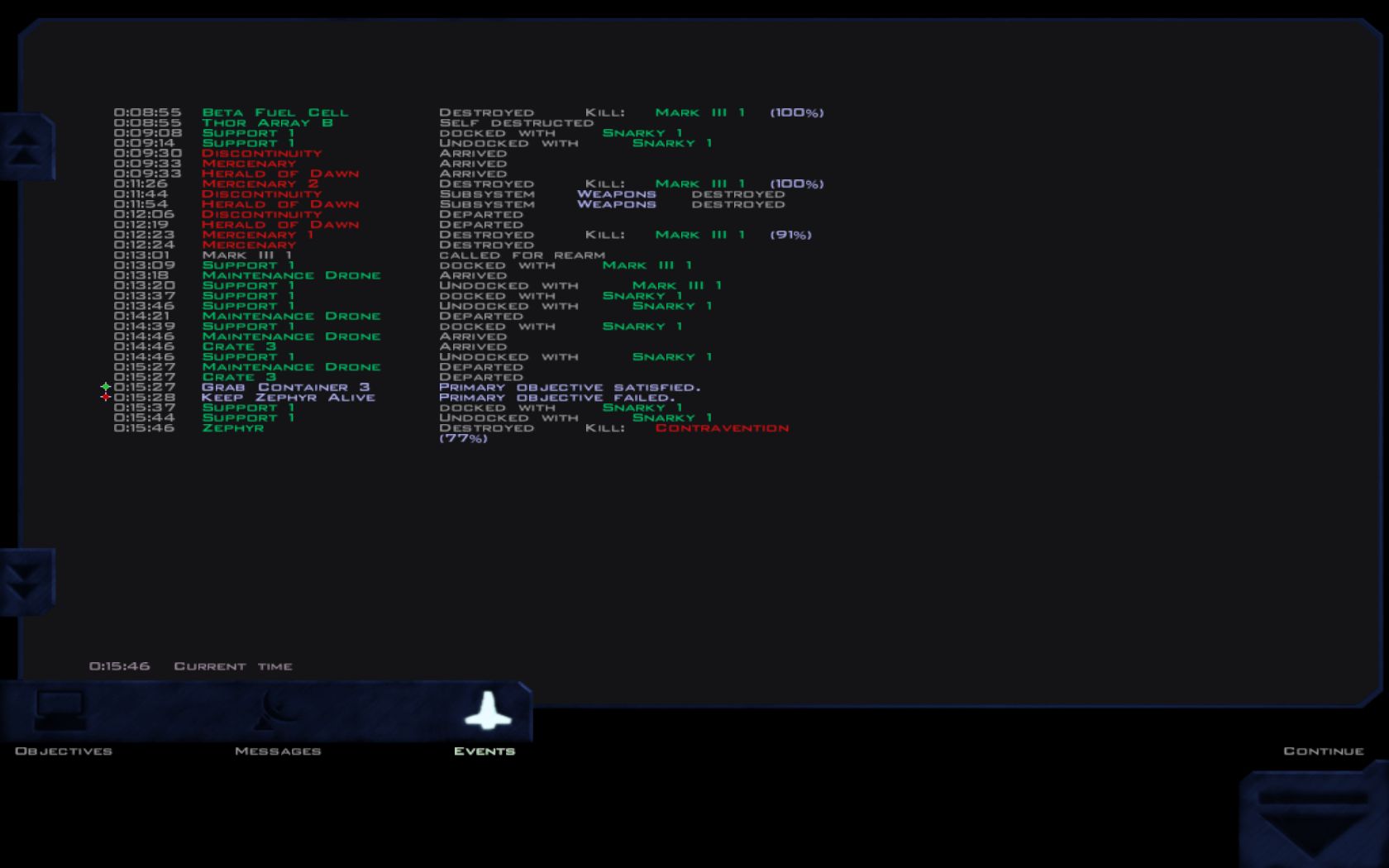Screen dimensions: 1389x868
Task: Click the 'Zephyr' destroyed entry
Action: [x=233, y=427]
